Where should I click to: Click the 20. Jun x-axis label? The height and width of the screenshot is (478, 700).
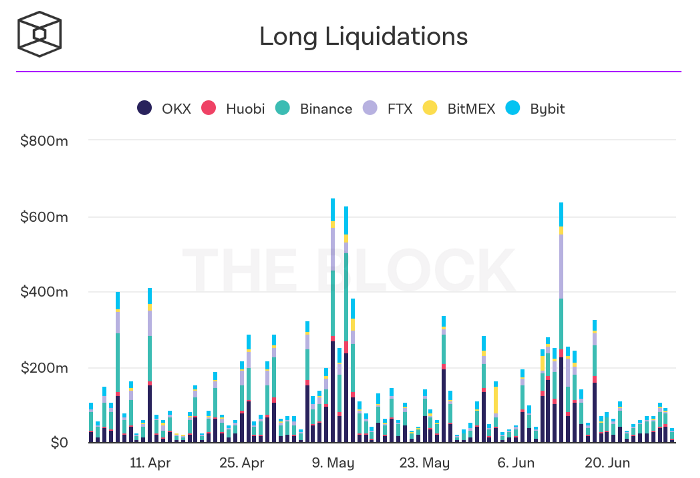[x=607, y=463]
